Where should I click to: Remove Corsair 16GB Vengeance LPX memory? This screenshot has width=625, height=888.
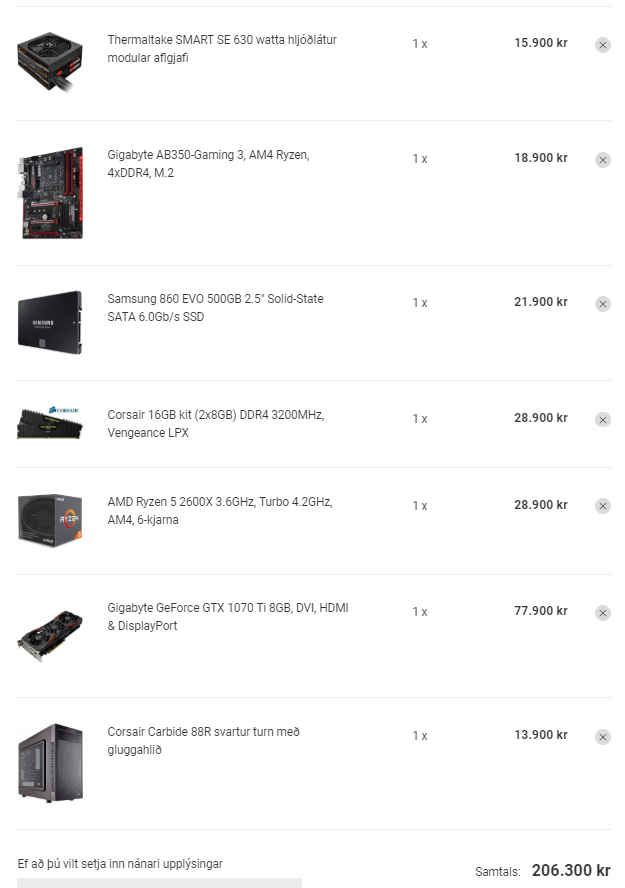coord(603,420)
